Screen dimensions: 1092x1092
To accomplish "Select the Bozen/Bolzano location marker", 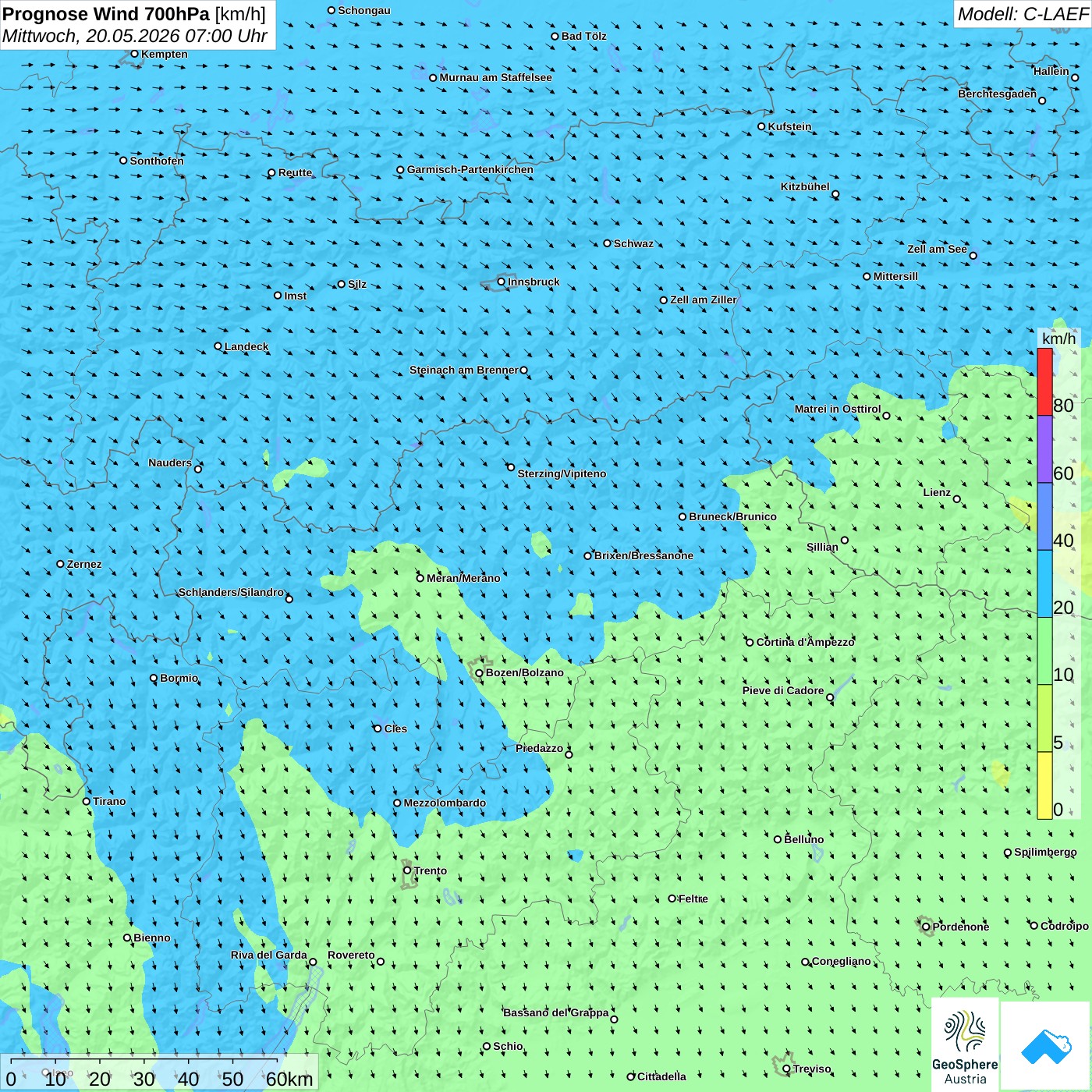I will pyautogui.click(x=480, y=672).
